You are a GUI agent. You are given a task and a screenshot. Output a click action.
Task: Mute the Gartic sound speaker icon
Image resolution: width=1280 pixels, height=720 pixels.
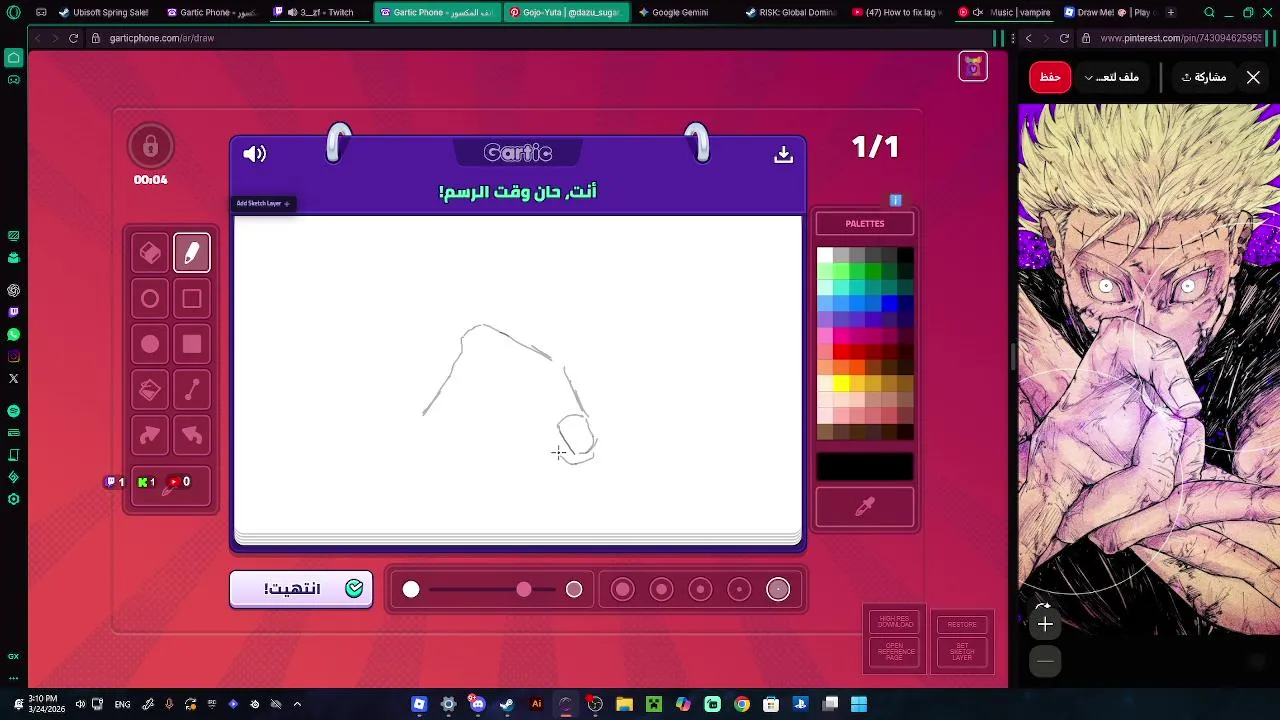coord(255,154)
